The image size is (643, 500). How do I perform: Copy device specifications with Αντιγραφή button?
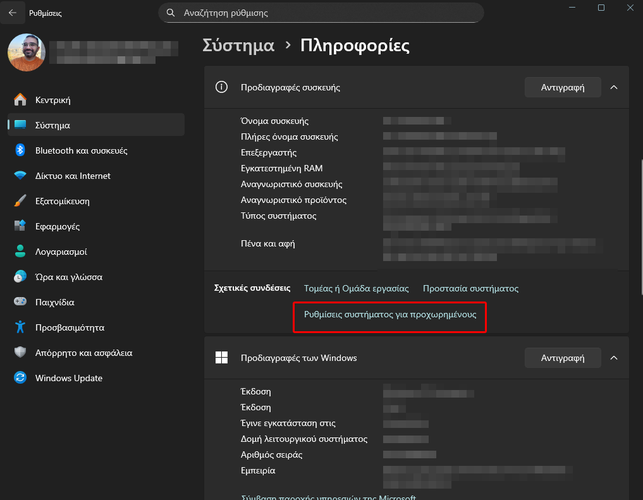[563, 87]
